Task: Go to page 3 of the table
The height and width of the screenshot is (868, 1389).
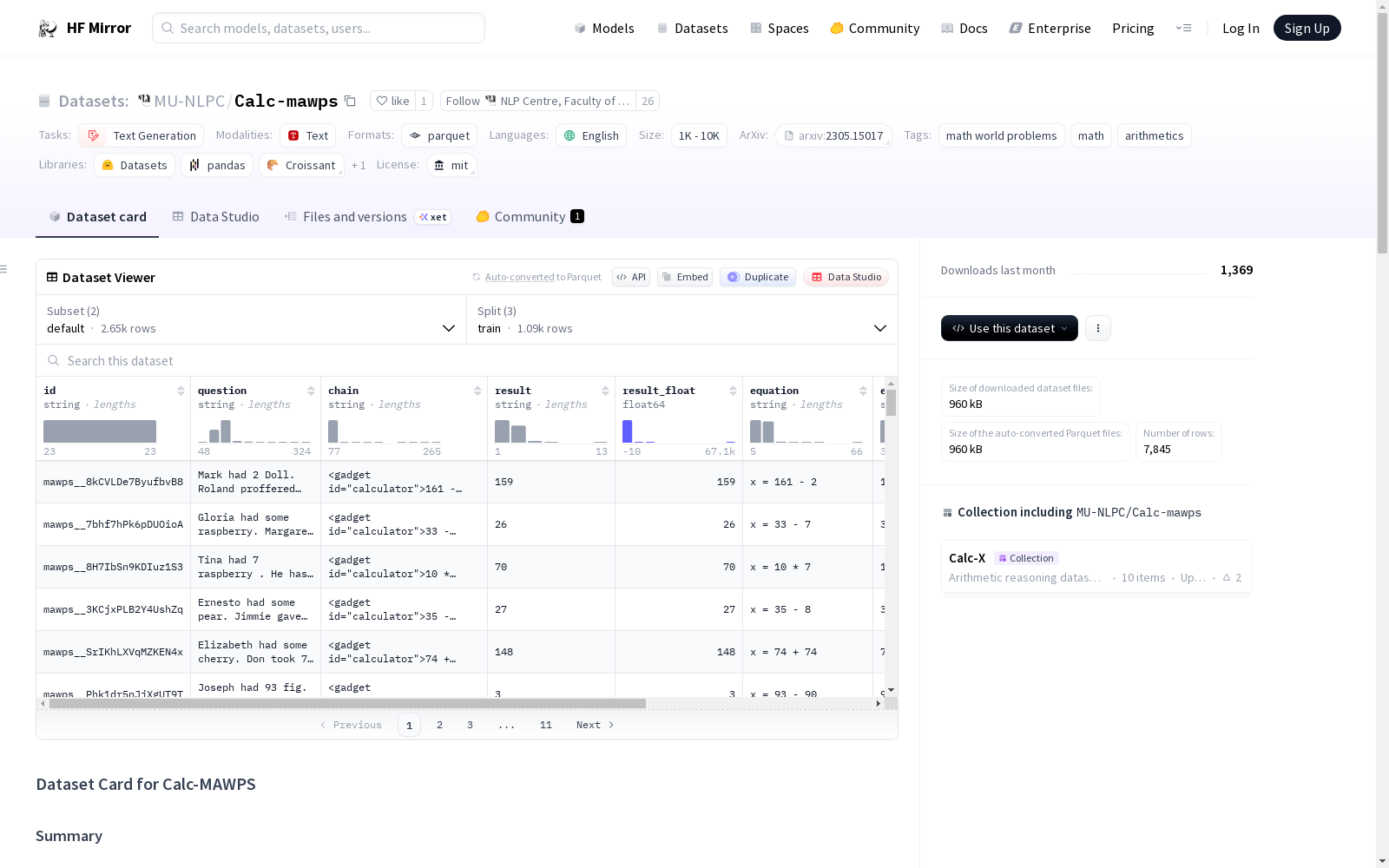Action: tap(470, 725)
